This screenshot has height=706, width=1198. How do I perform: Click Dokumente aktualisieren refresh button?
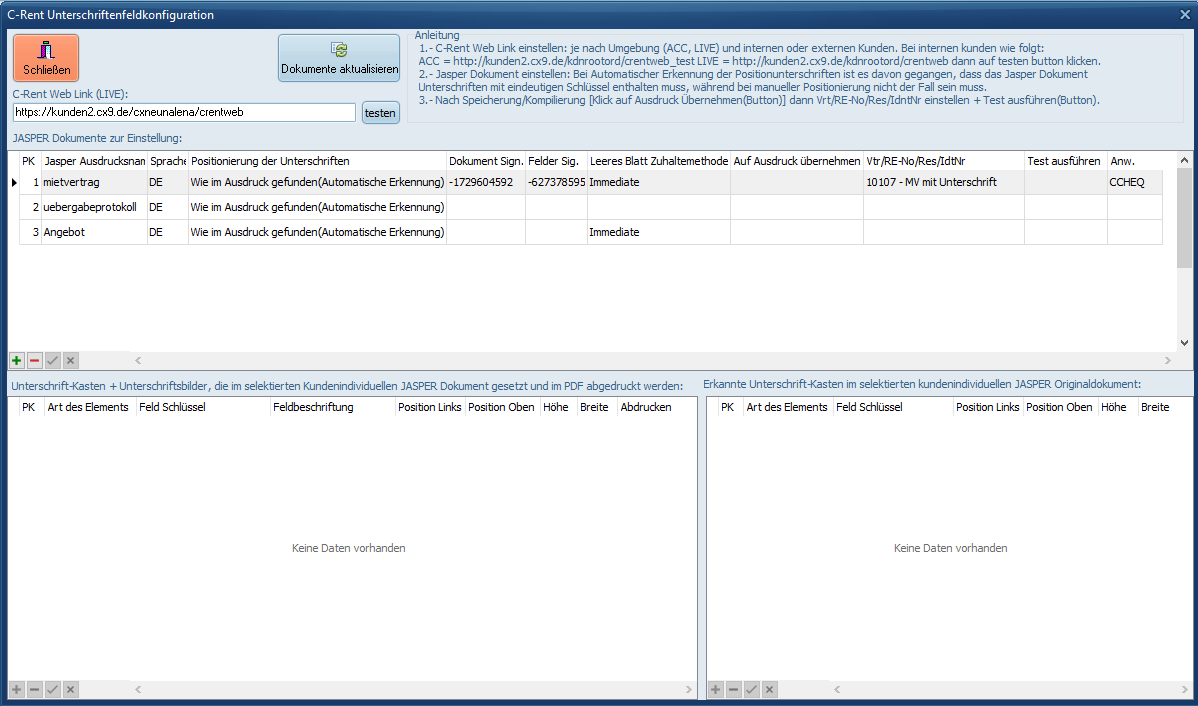click(339, 58)
